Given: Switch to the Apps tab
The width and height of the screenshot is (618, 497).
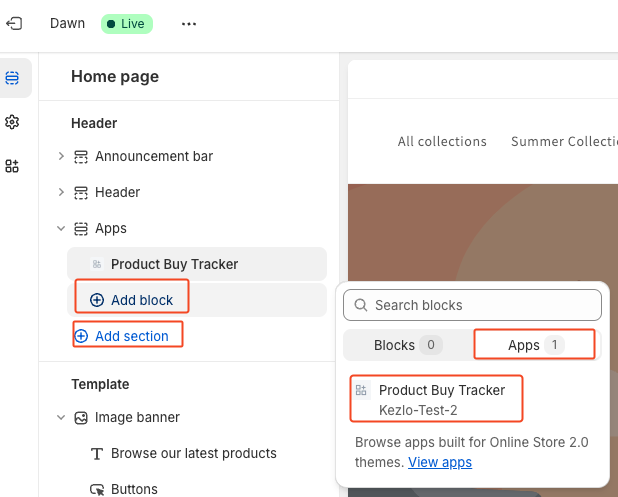Looking at the screenshot, I should 535,345.
